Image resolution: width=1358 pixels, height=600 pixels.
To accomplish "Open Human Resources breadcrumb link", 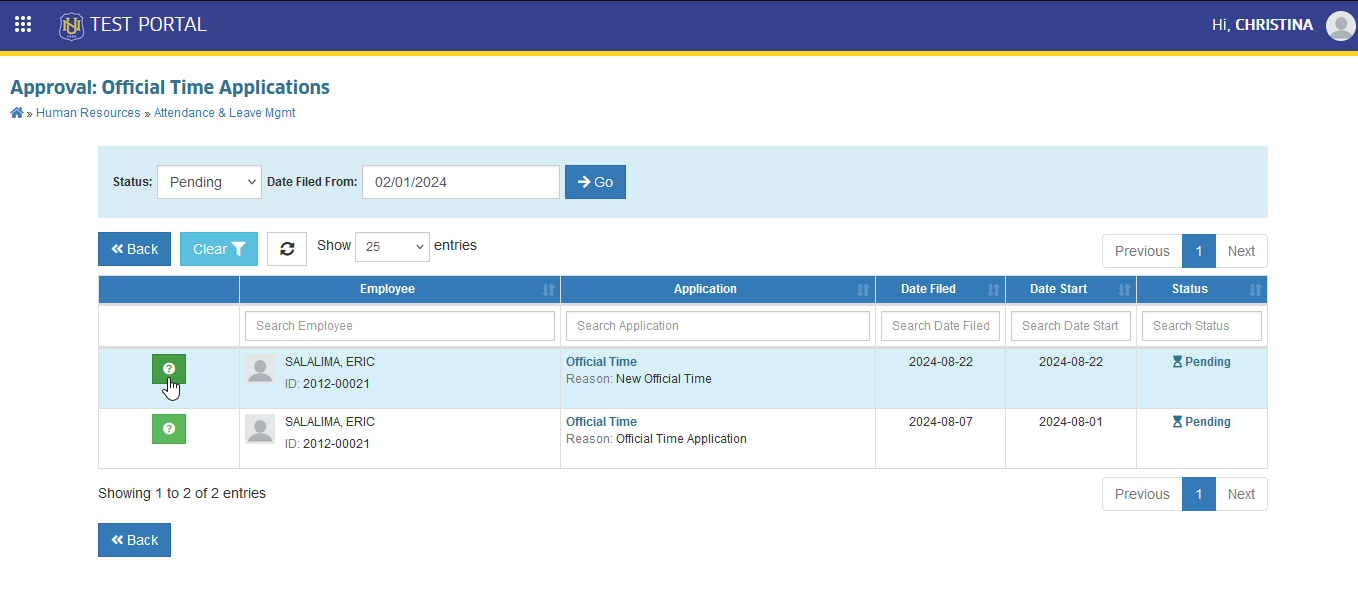I will point(88,113).
